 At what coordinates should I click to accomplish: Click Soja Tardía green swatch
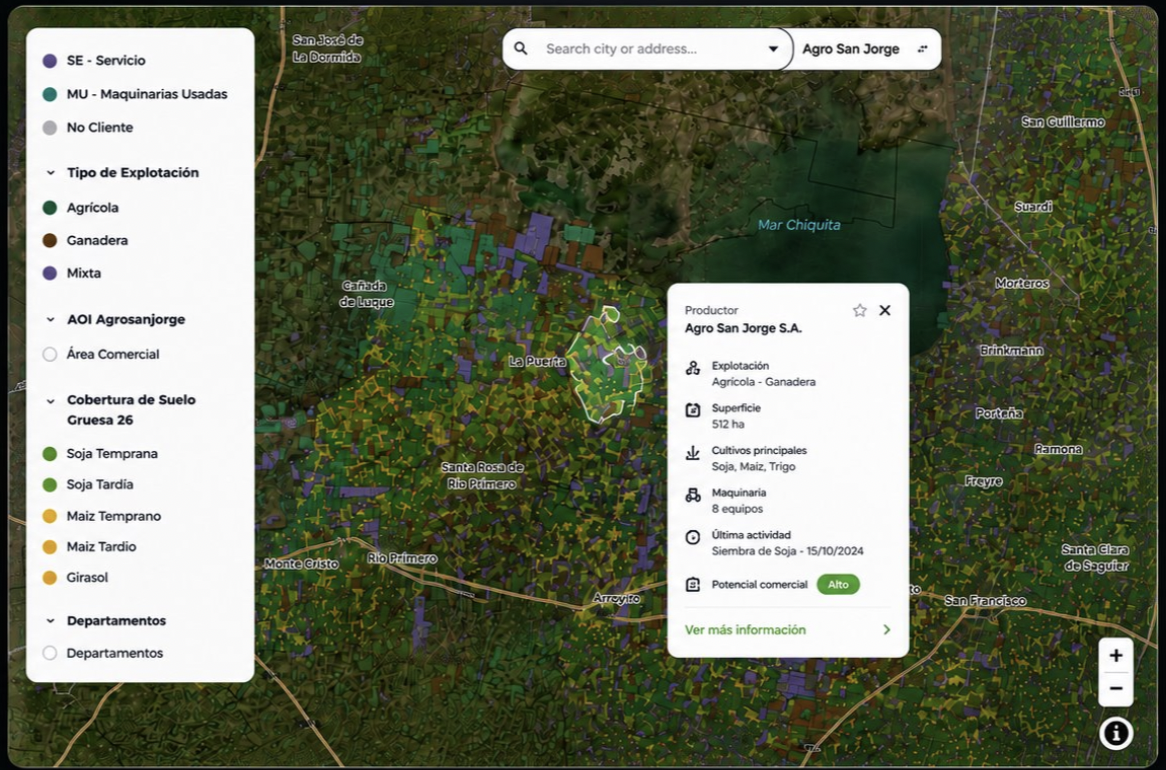coord(50,485)
